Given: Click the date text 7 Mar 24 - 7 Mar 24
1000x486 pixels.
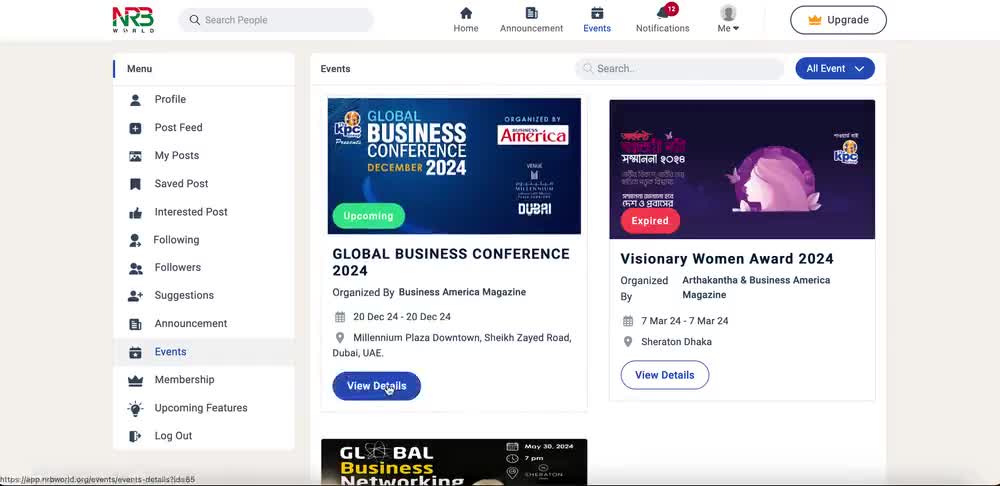Looking at the screenshot, I should (x=685, y=321).
